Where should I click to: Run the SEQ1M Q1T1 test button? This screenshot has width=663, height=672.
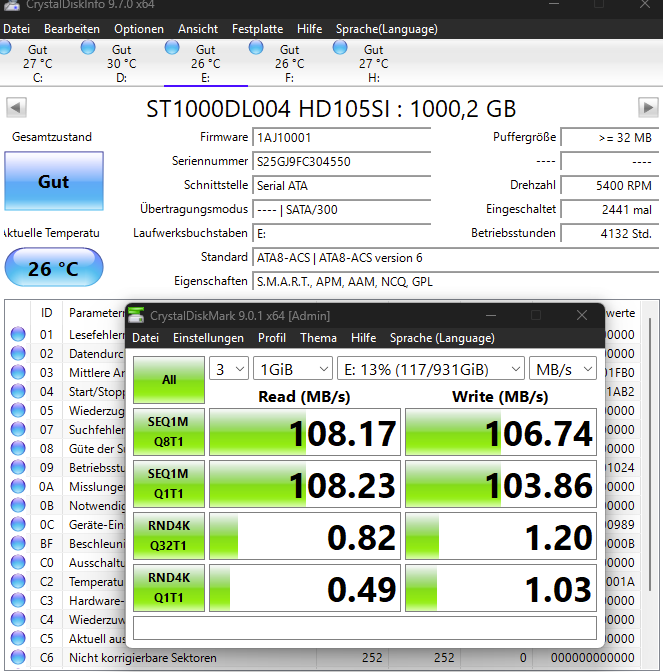point(169,484)
